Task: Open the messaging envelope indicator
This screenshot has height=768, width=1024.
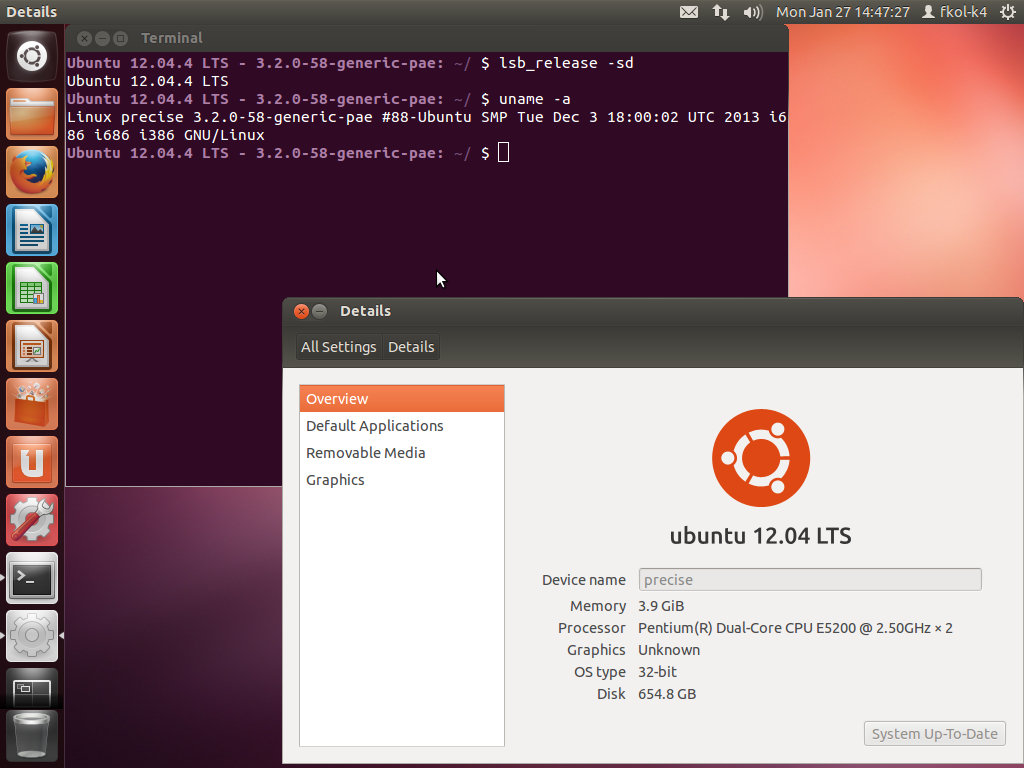Action: pos(689,12)
